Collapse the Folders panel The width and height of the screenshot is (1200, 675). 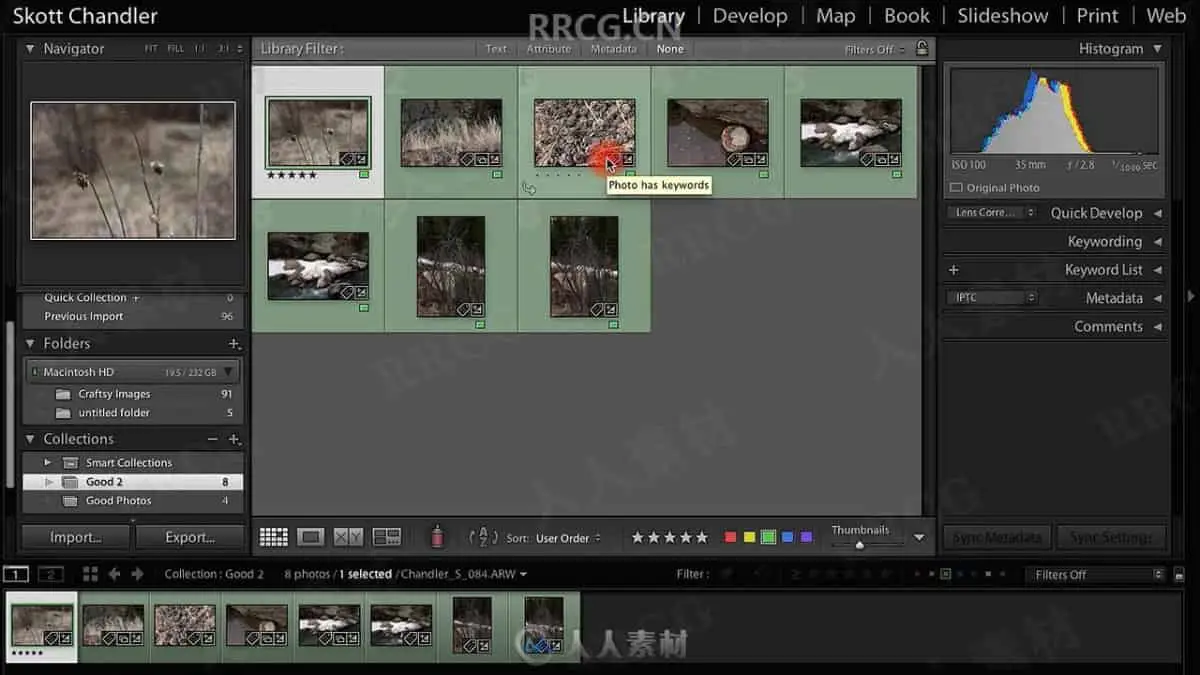point(30,343)
